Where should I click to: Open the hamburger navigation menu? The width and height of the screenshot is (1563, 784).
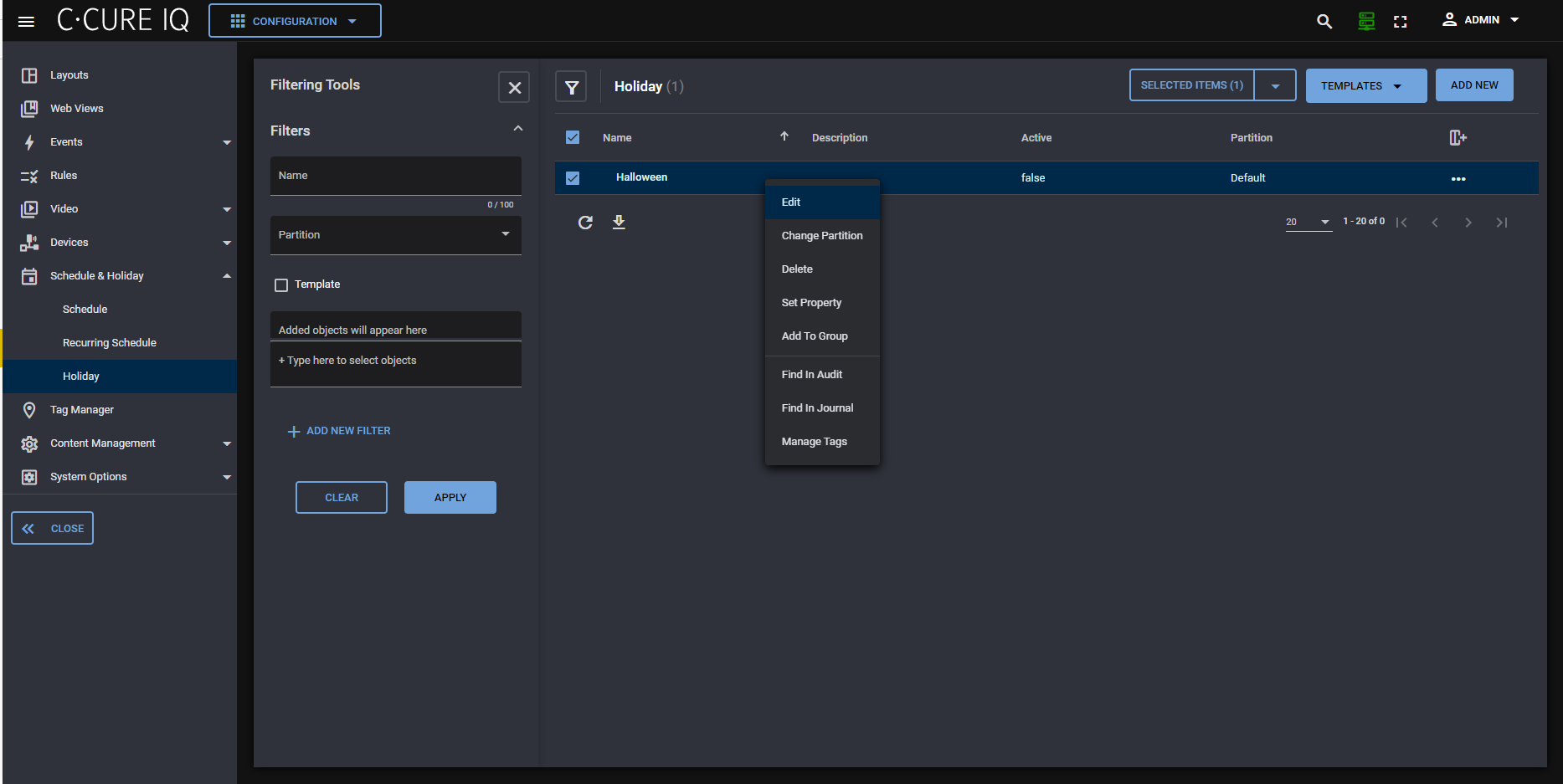(x=26, y=22)
